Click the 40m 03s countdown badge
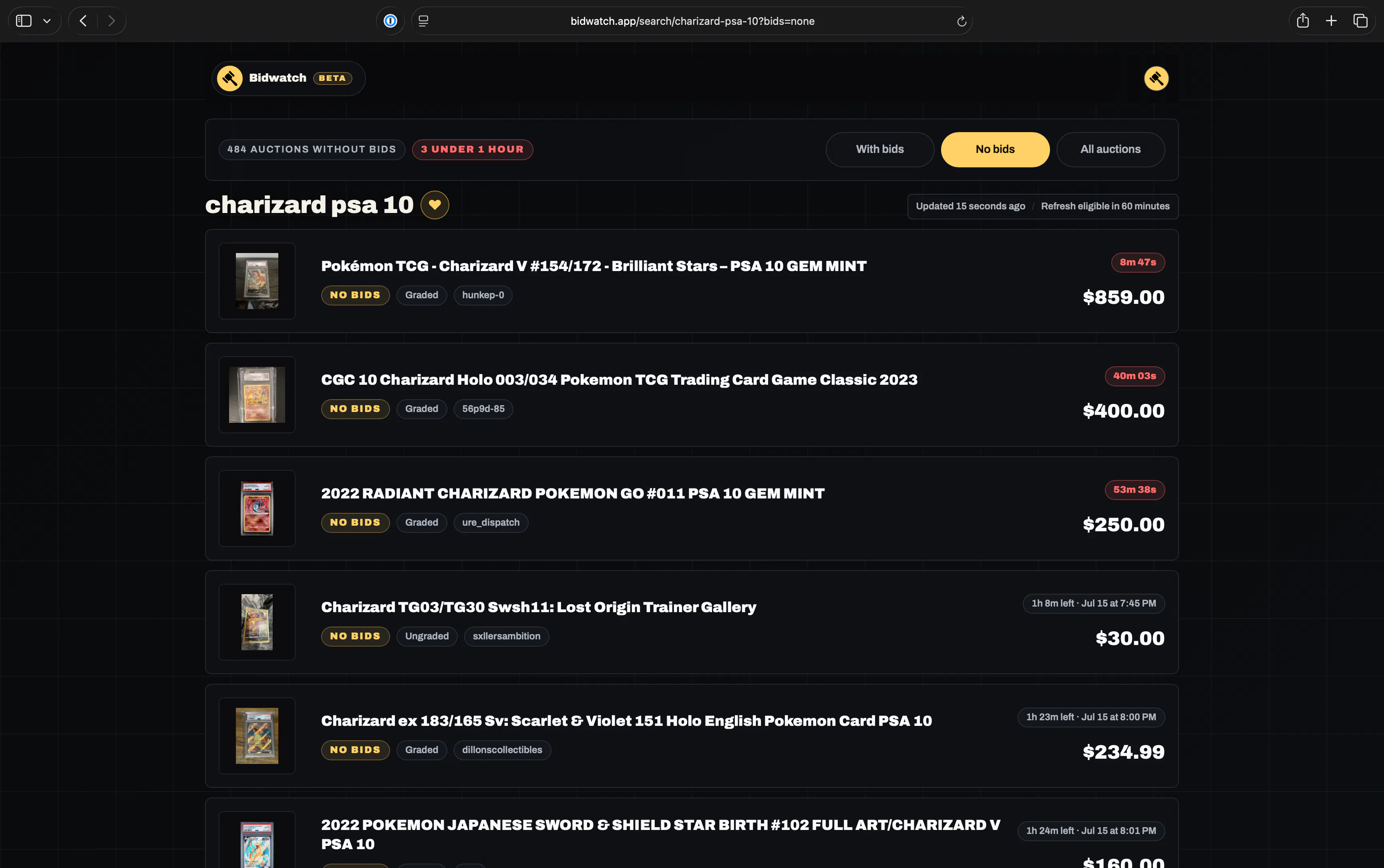Viewport: 1384px width, 868px height. click(1134, 376)
